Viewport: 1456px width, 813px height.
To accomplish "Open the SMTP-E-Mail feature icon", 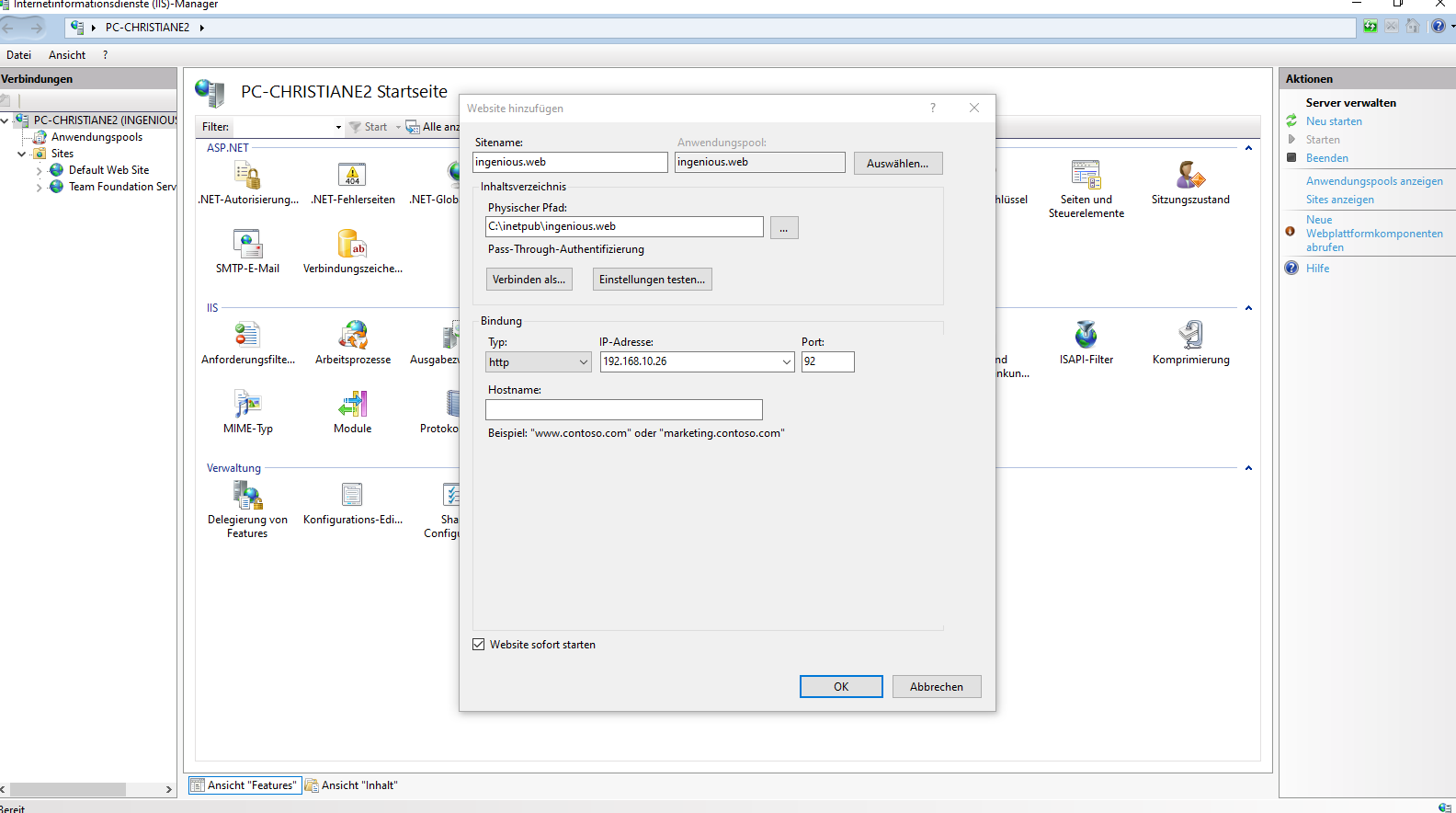I will [248, 244].
